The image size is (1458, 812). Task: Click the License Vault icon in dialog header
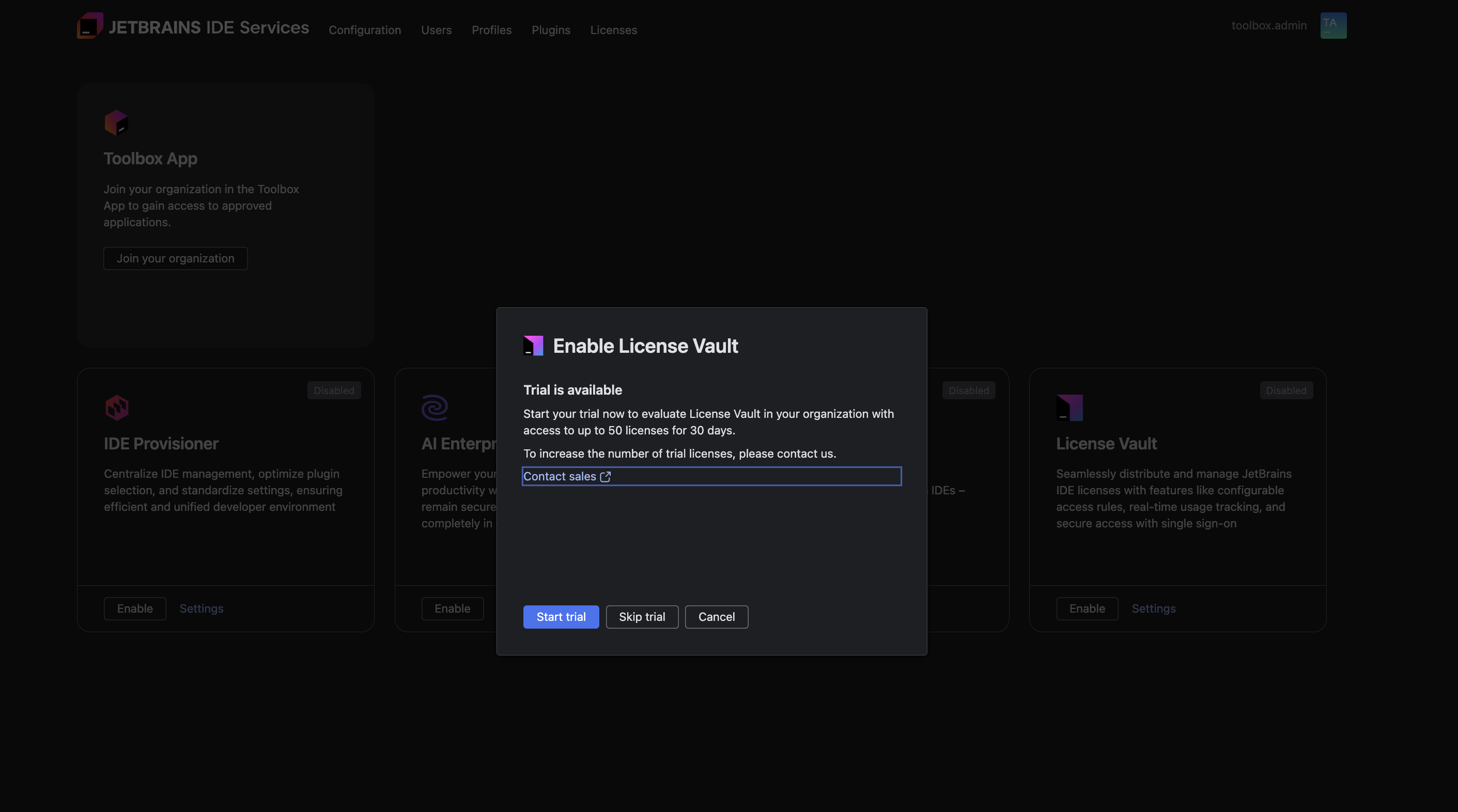[x=533, y=346]
